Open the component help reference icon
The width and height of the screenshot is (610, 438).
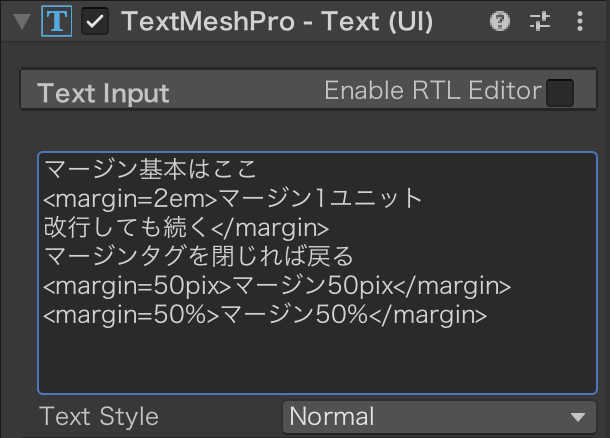500,21
